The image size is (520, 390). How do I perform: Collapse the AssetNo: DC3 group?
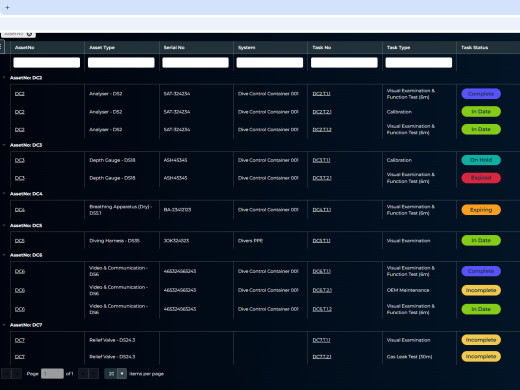(x=4, y=145)
